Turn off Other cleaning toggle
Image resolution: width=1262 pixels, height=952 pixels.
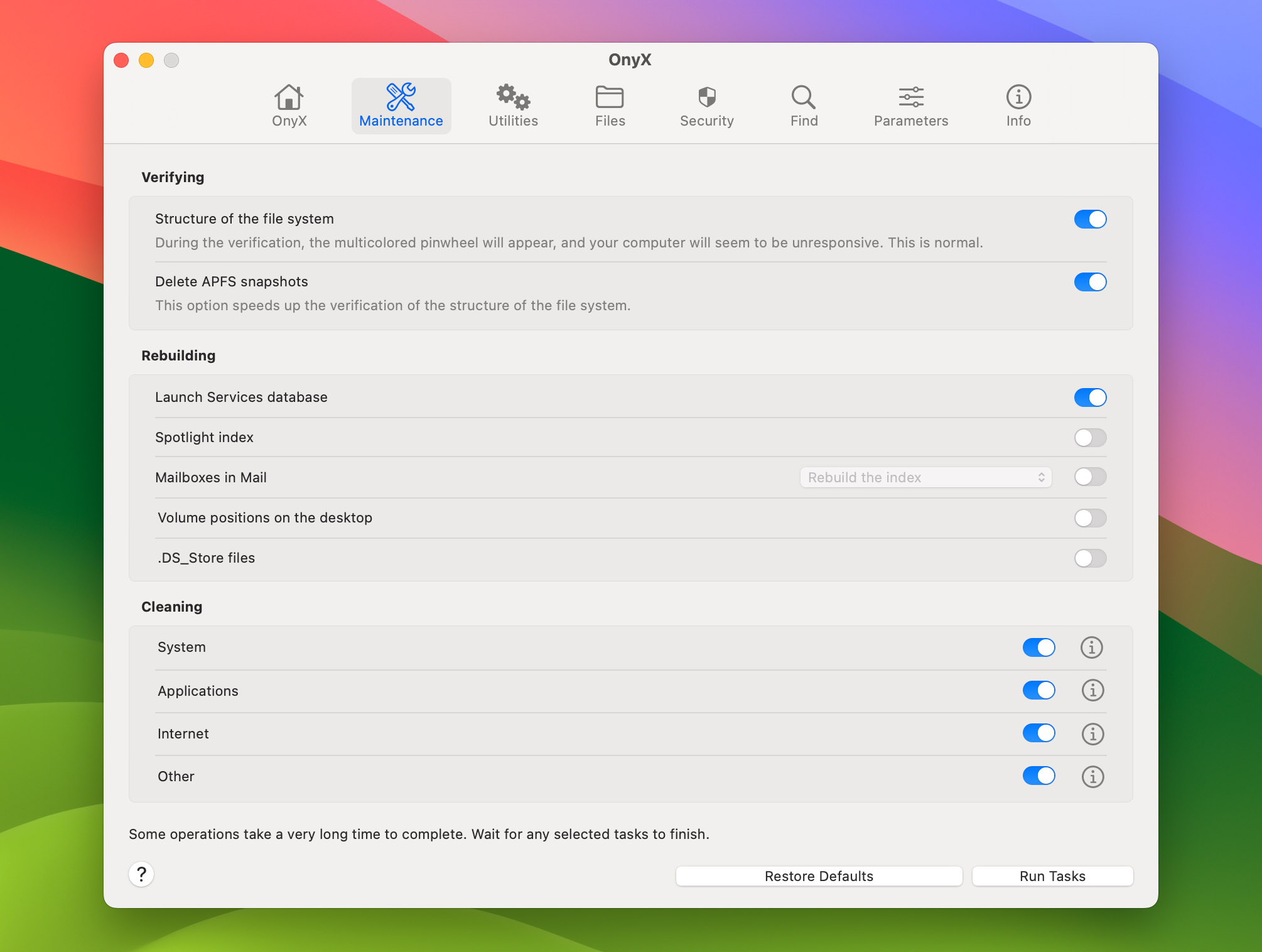pyautogui.click(x=1038, y=776)
